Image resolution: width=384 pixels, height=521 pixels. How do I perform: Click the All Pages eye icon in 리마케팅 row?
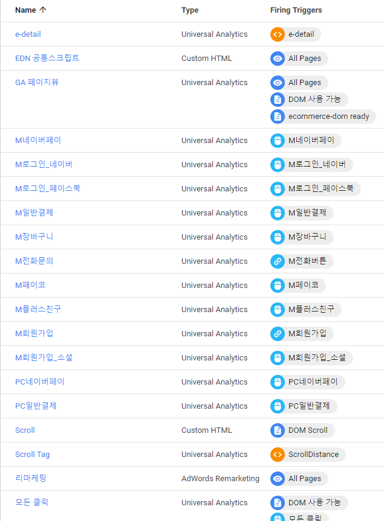pos(277,479)
